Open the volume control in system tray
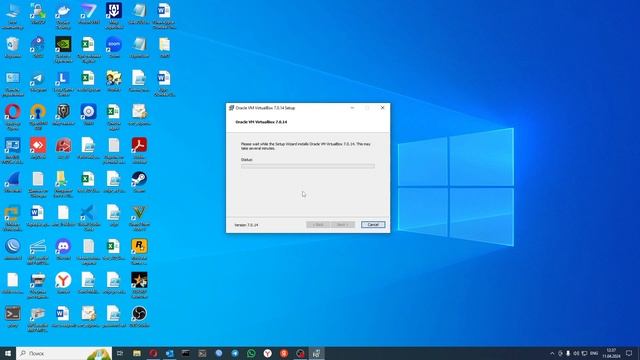This screenshot has height=360, width=640. click(576, 353)
